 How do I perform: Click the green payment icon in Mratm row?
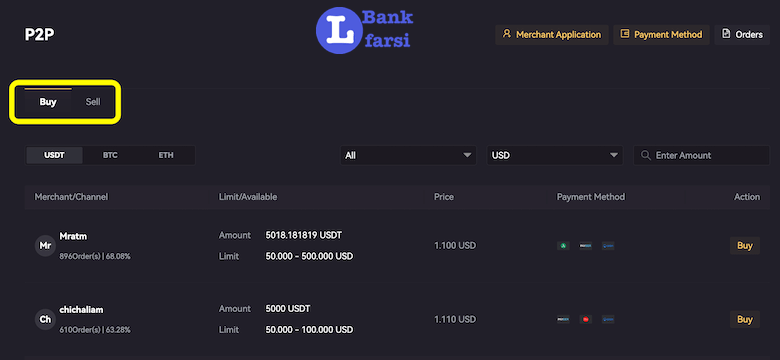(563, 246)
